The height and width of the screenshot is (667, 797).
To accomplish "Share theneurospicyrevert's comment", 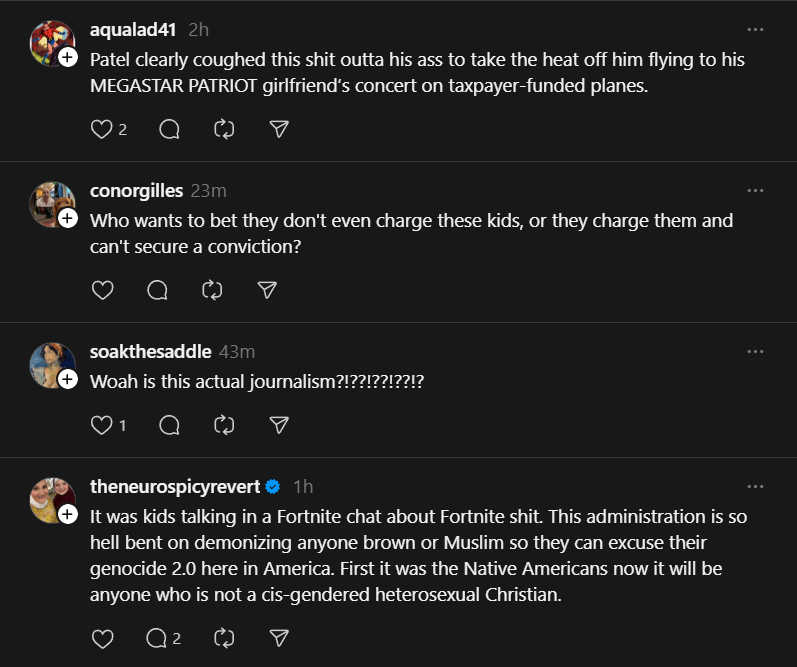I will [x=280, y=638].
